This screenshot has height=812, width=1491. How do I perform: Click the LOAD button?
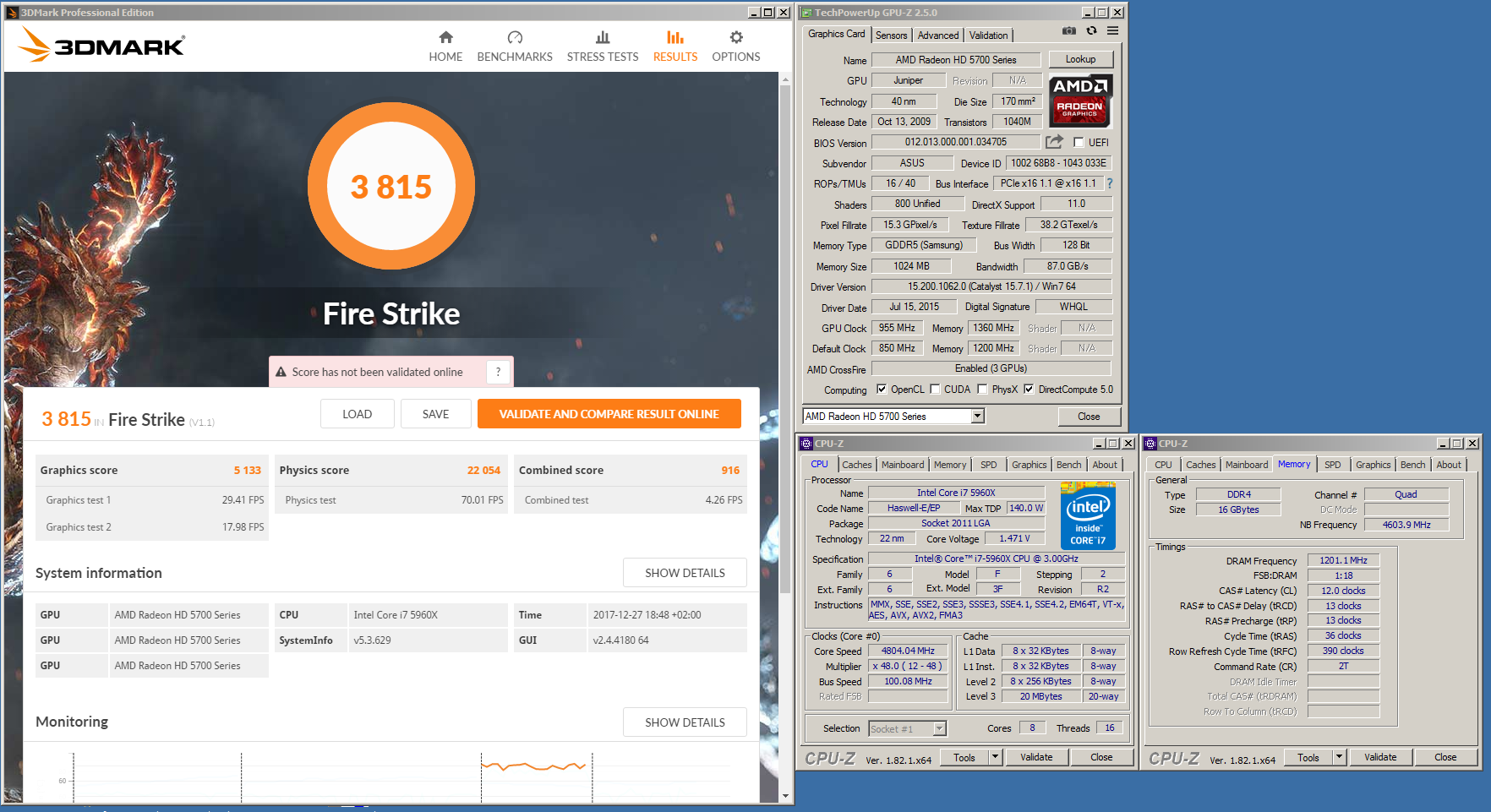pos(358,414)
